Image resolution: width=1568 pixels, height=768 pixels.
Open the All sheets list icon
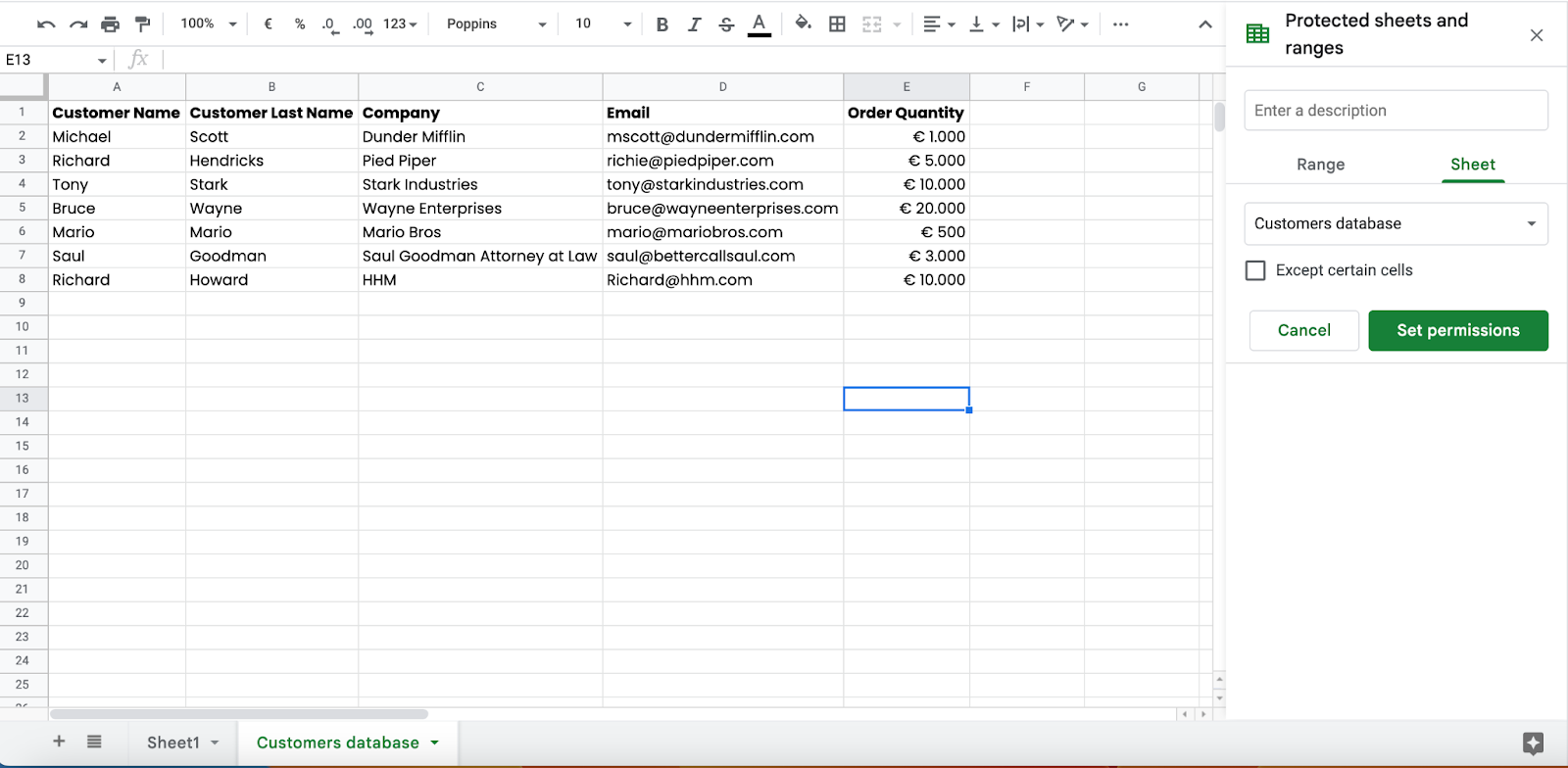coord(94,742)
